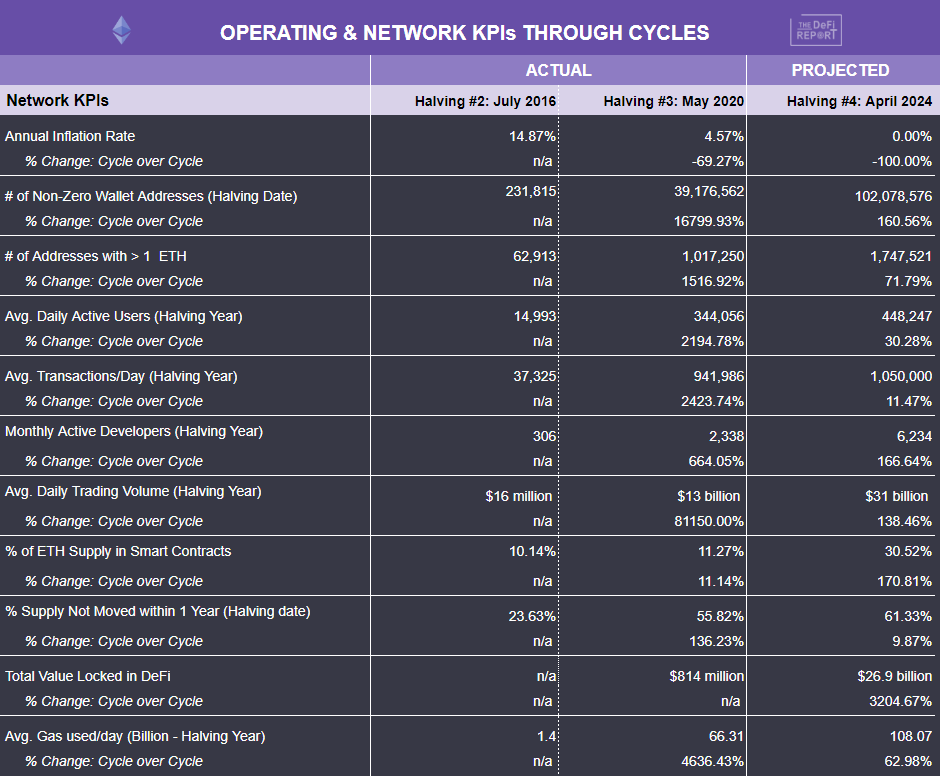Click the 1,050,000 projected transactions value
Viewport: 940px width, 776px height.
coord(901,376)
